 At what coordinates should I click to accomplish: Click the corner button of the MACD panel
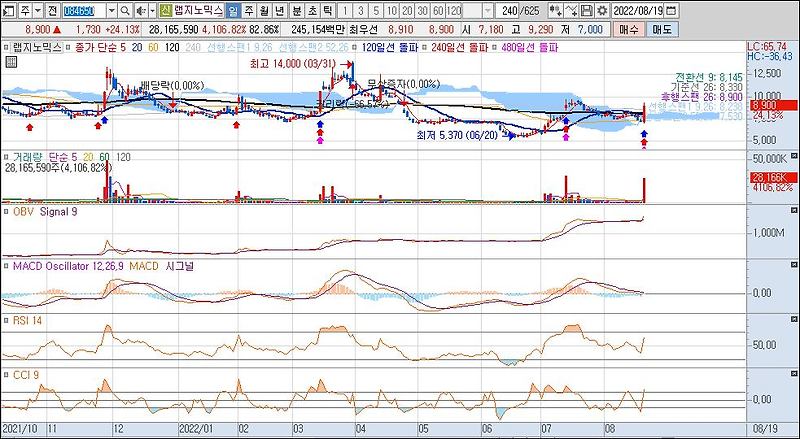pyautogui.click(x=794, y=264)
